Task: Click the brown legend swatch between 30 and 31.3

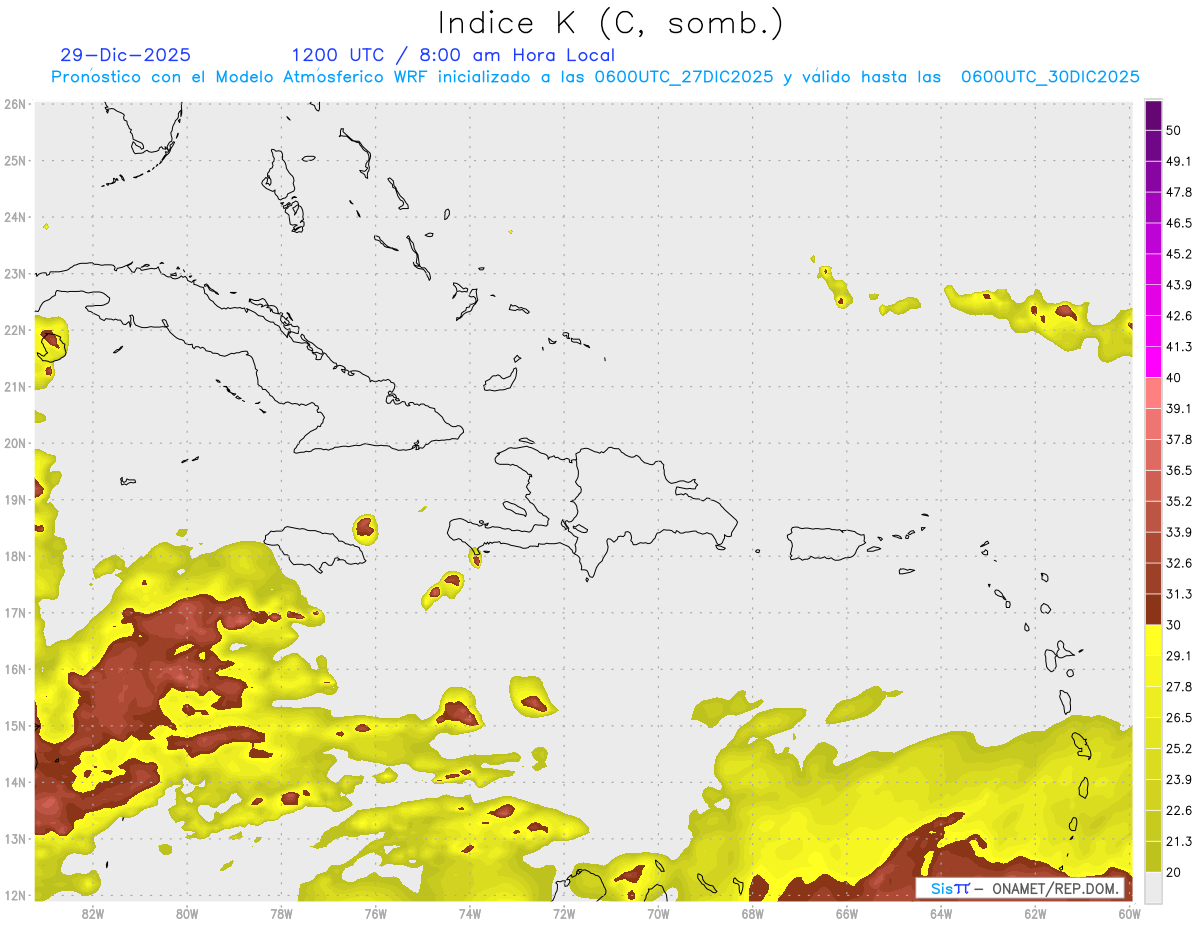Action: tap(1153, 610)
